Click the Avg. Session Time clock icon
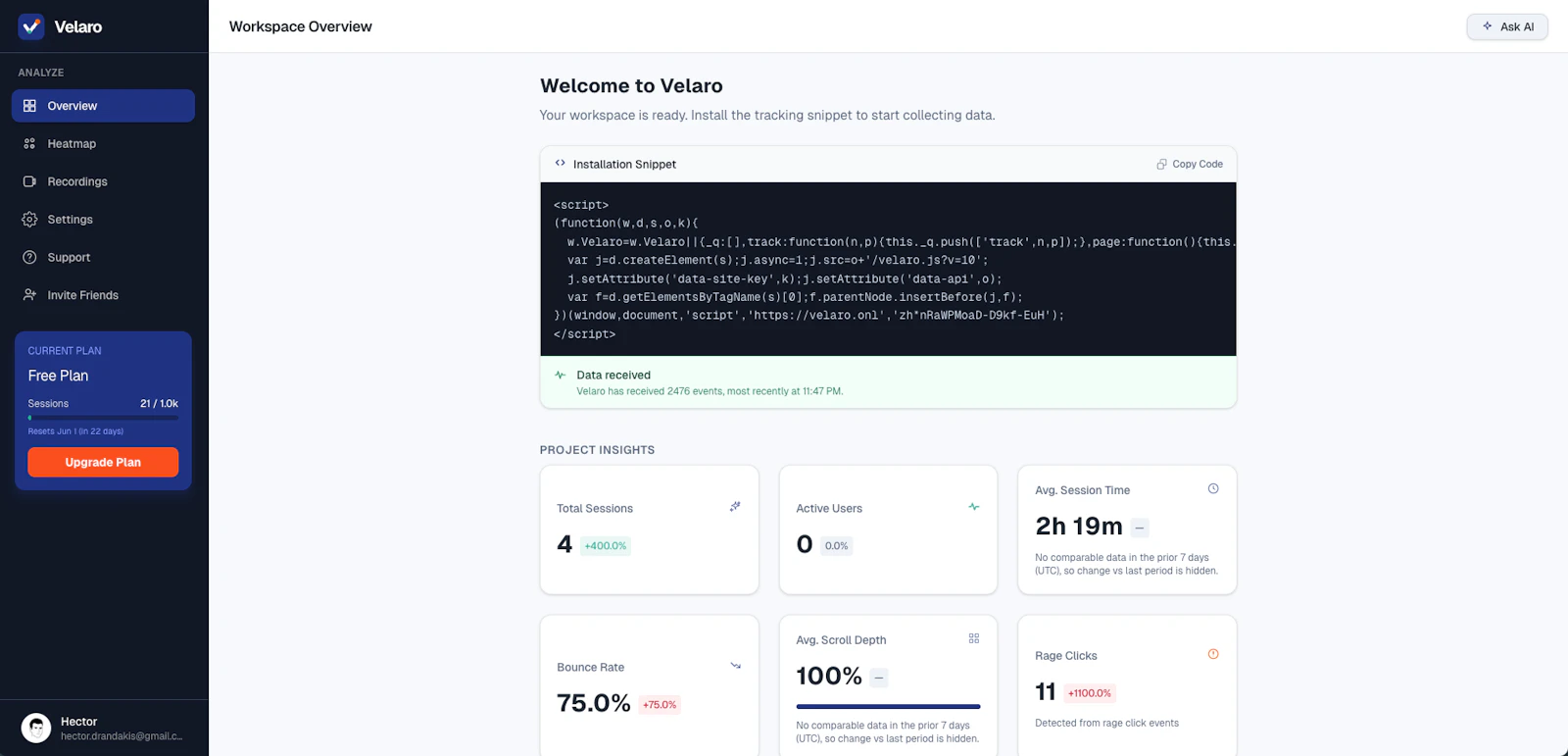This screenshot has height=756, width=1568. (x=1213, y=488)
